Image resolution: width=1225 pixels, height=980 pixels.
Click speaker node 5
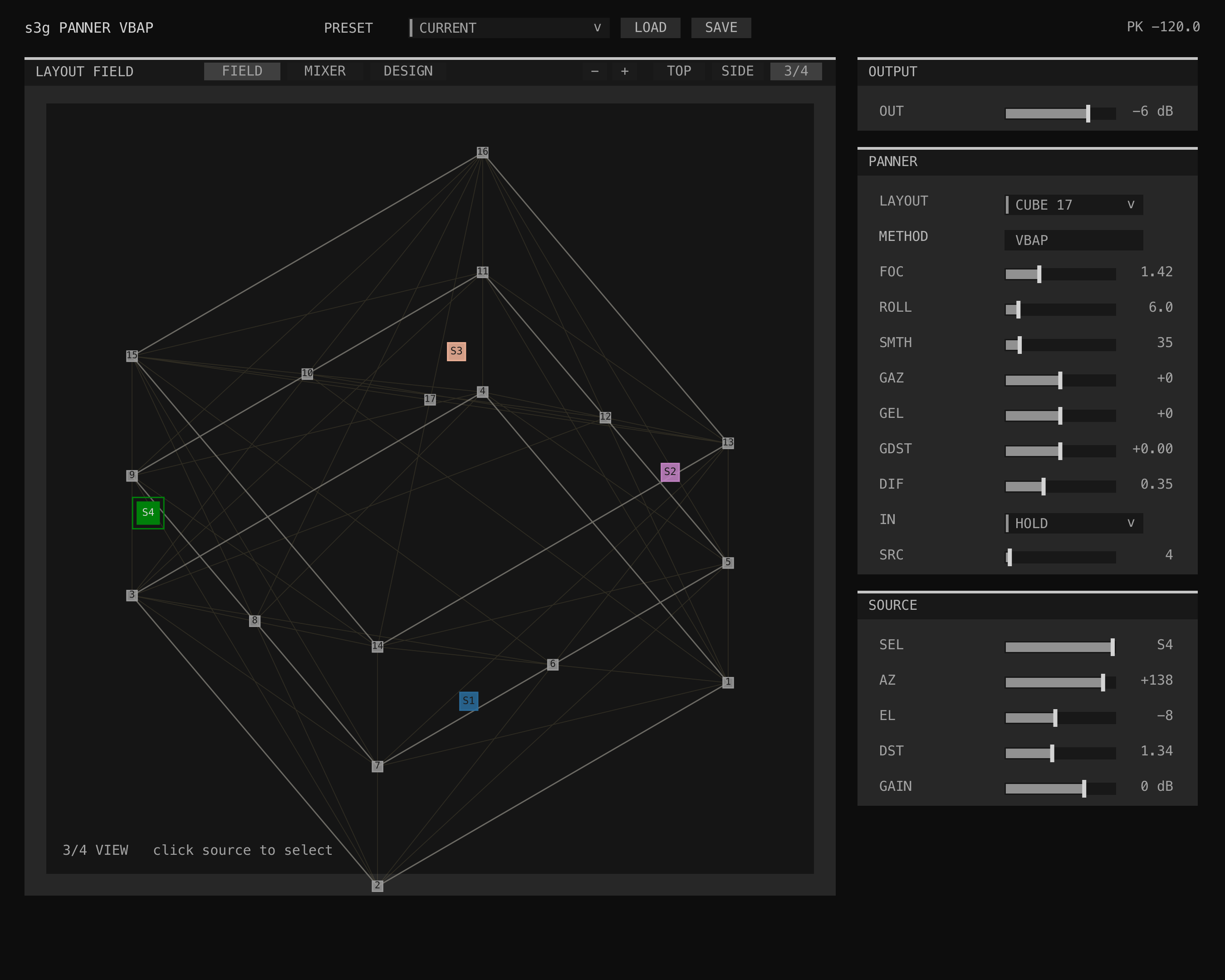point(728,563)
